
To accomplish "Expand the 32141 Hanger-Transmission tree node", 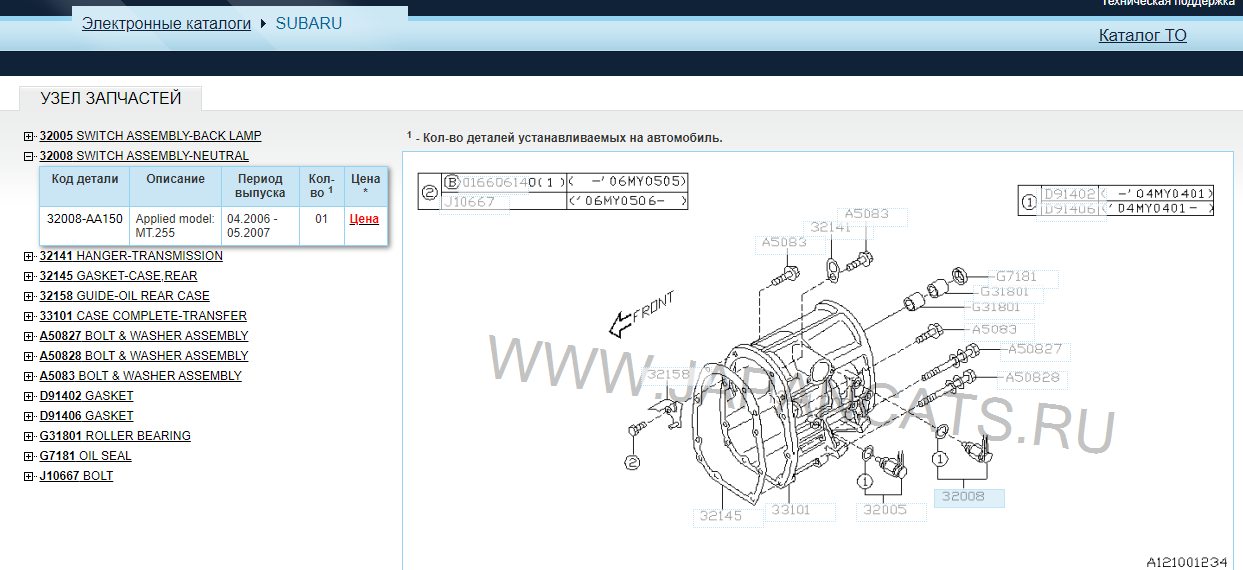I will click(x=29, y=256).
